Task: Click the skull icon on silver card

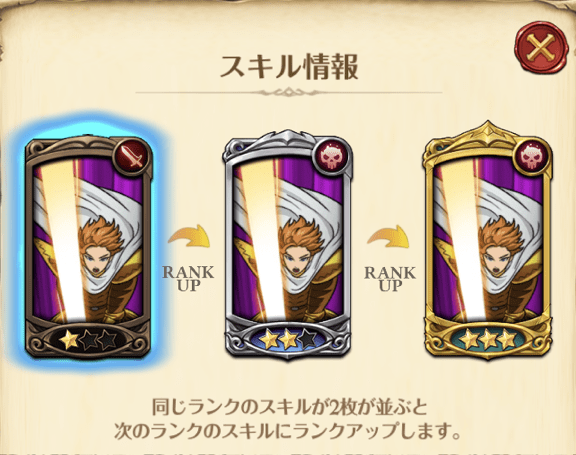Action: coord(332,156)
